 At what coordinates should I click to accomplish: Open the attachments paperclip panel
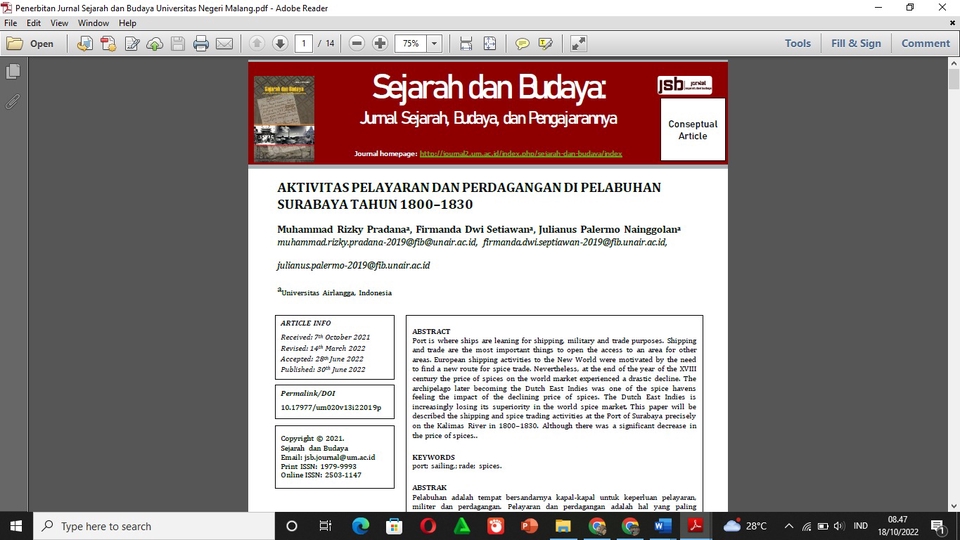click(13, 101)
